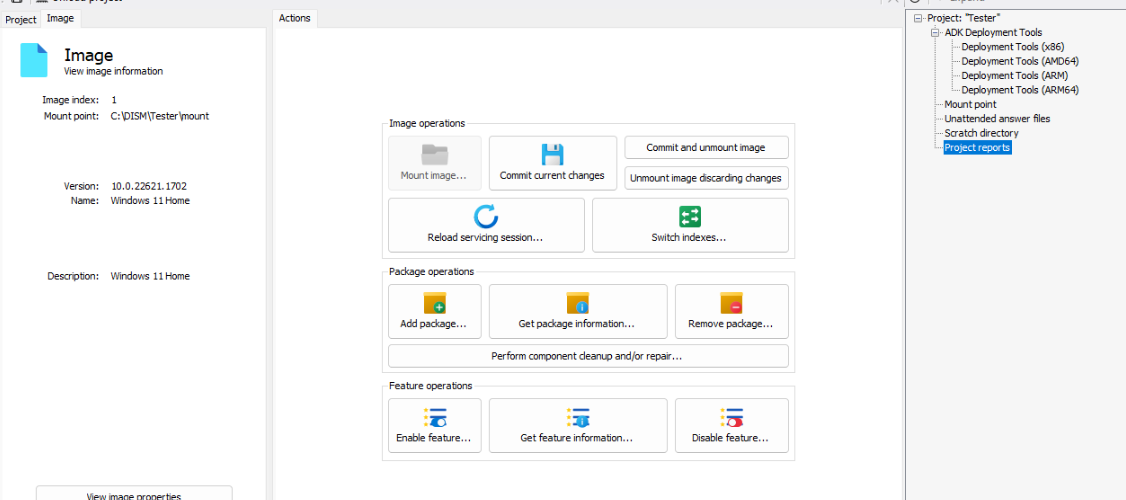The image size is (1126, 500).
Task: Collapse the ADK Deployment Tools node
Action: (x=935, y=33)
